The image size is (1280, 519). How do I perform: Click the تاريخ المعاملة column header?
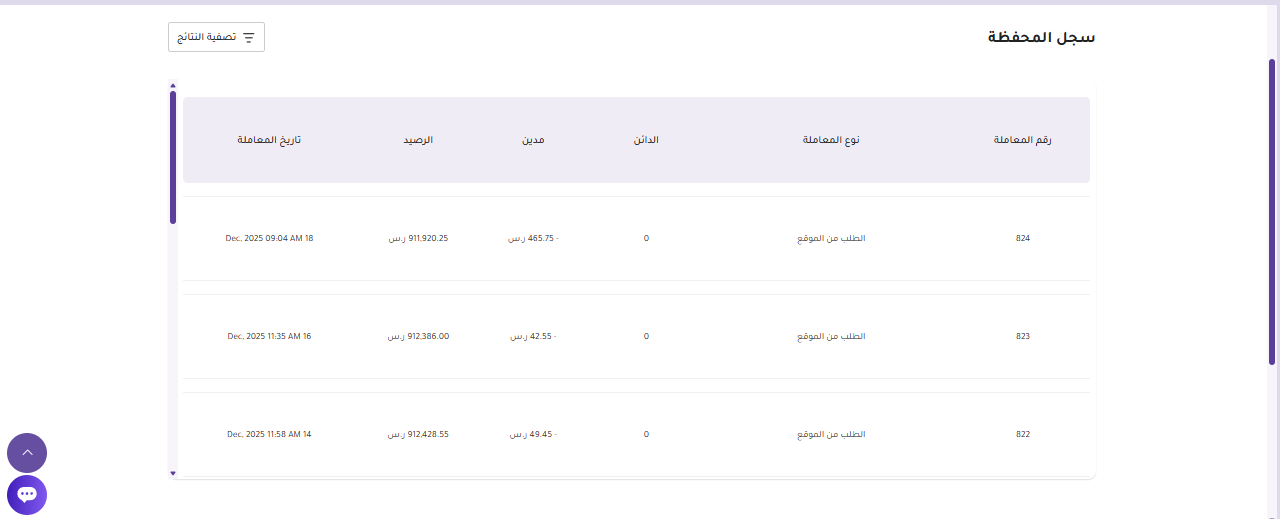(x=269, y=140)
